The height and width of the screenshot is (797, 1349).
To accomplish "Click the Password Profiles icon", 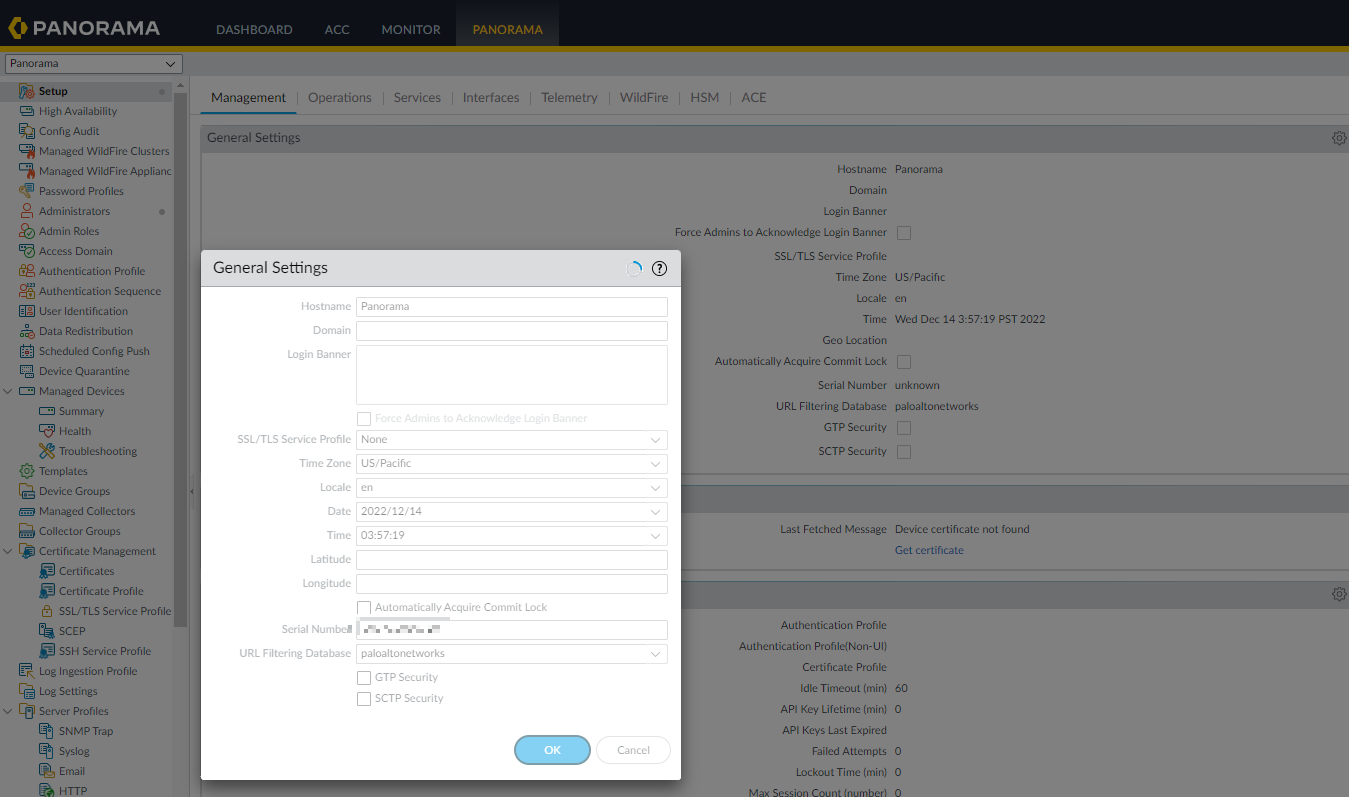I will 27,191.
